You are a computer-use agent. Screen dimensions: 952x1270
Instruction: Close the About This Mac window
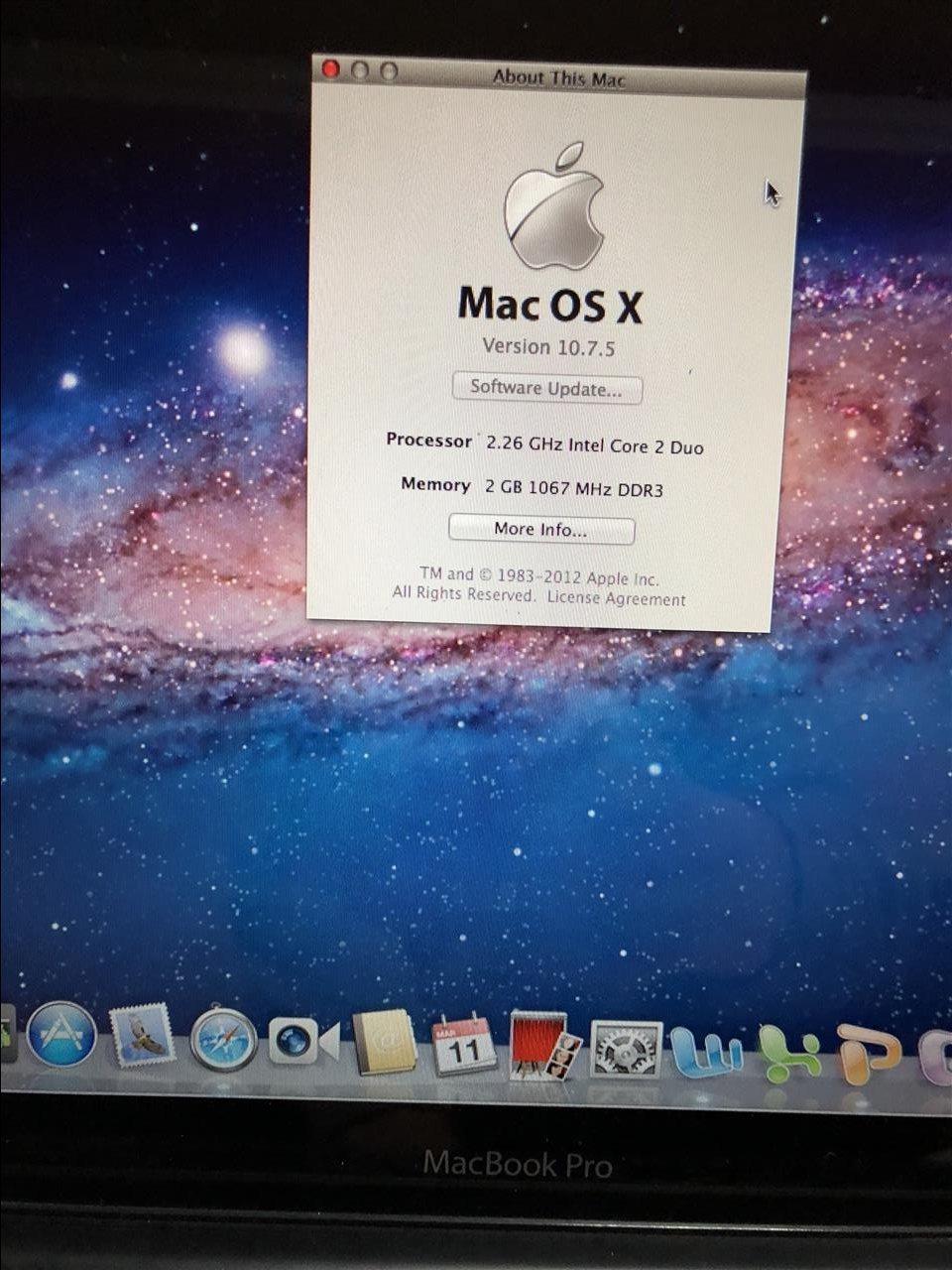coord(331,69)
